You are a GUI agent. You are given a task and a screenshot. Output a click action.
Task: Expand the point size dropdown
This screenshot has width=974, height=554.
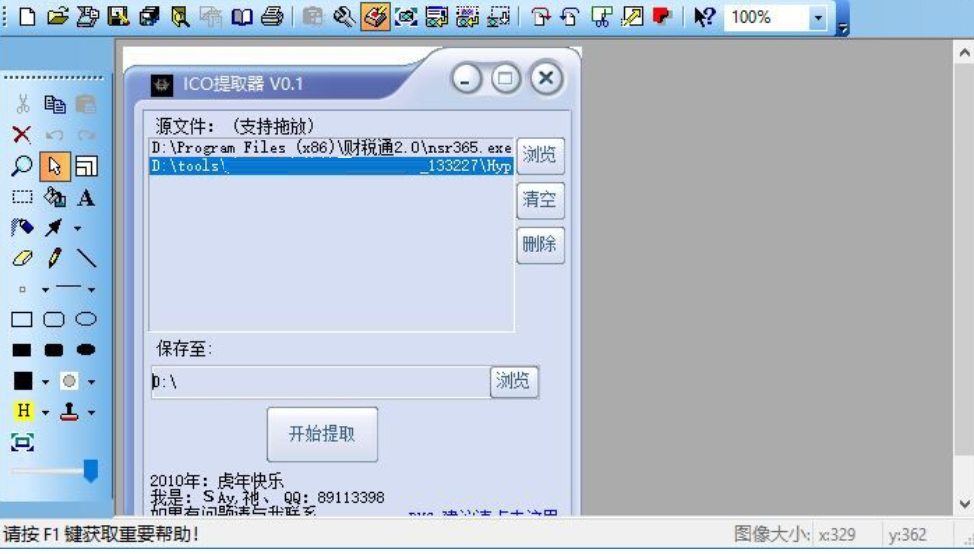(45, 289)
